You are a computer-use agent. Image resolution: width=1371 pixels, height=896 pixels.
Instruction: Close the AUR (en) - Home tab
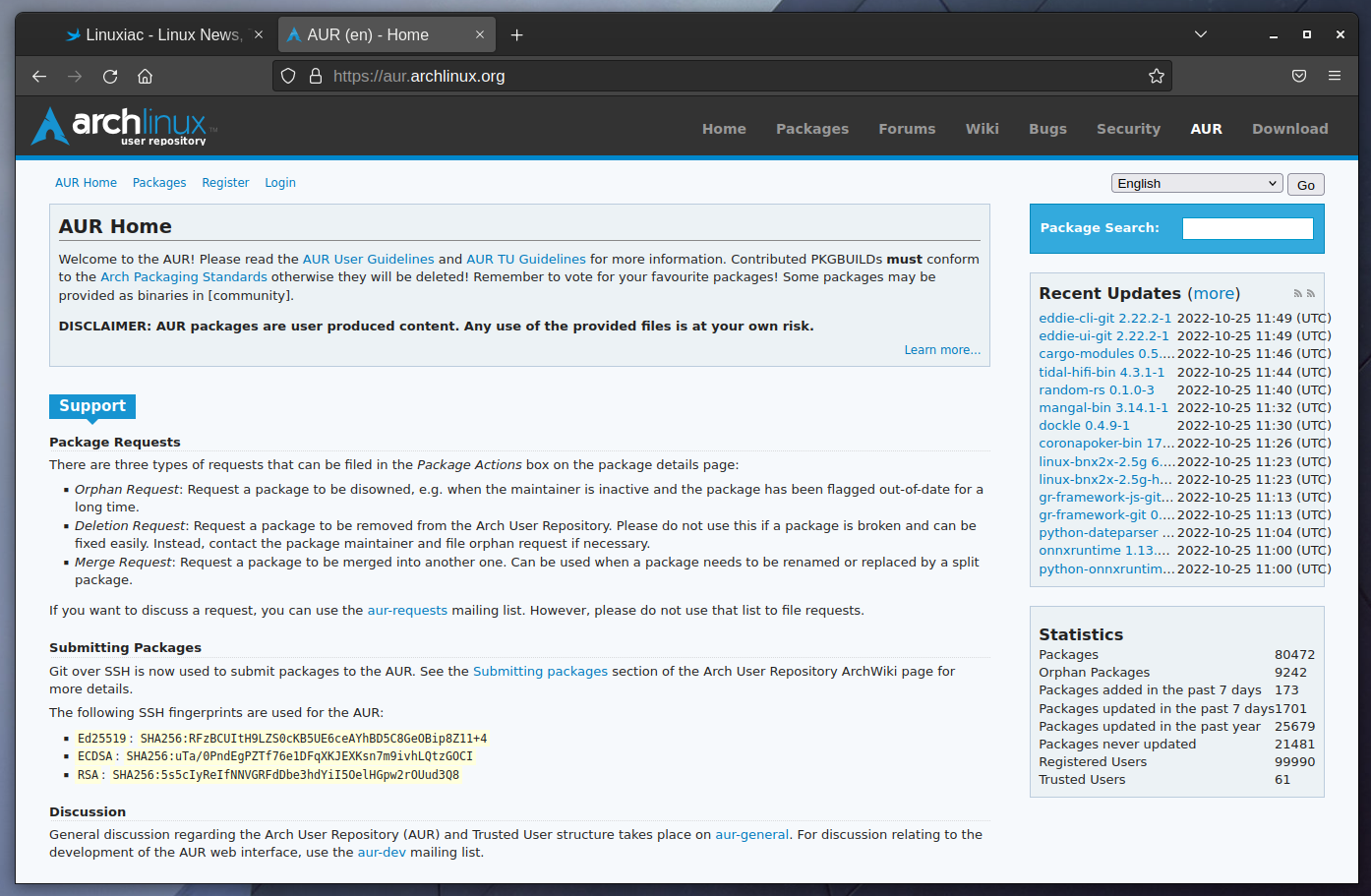point(480,34)
